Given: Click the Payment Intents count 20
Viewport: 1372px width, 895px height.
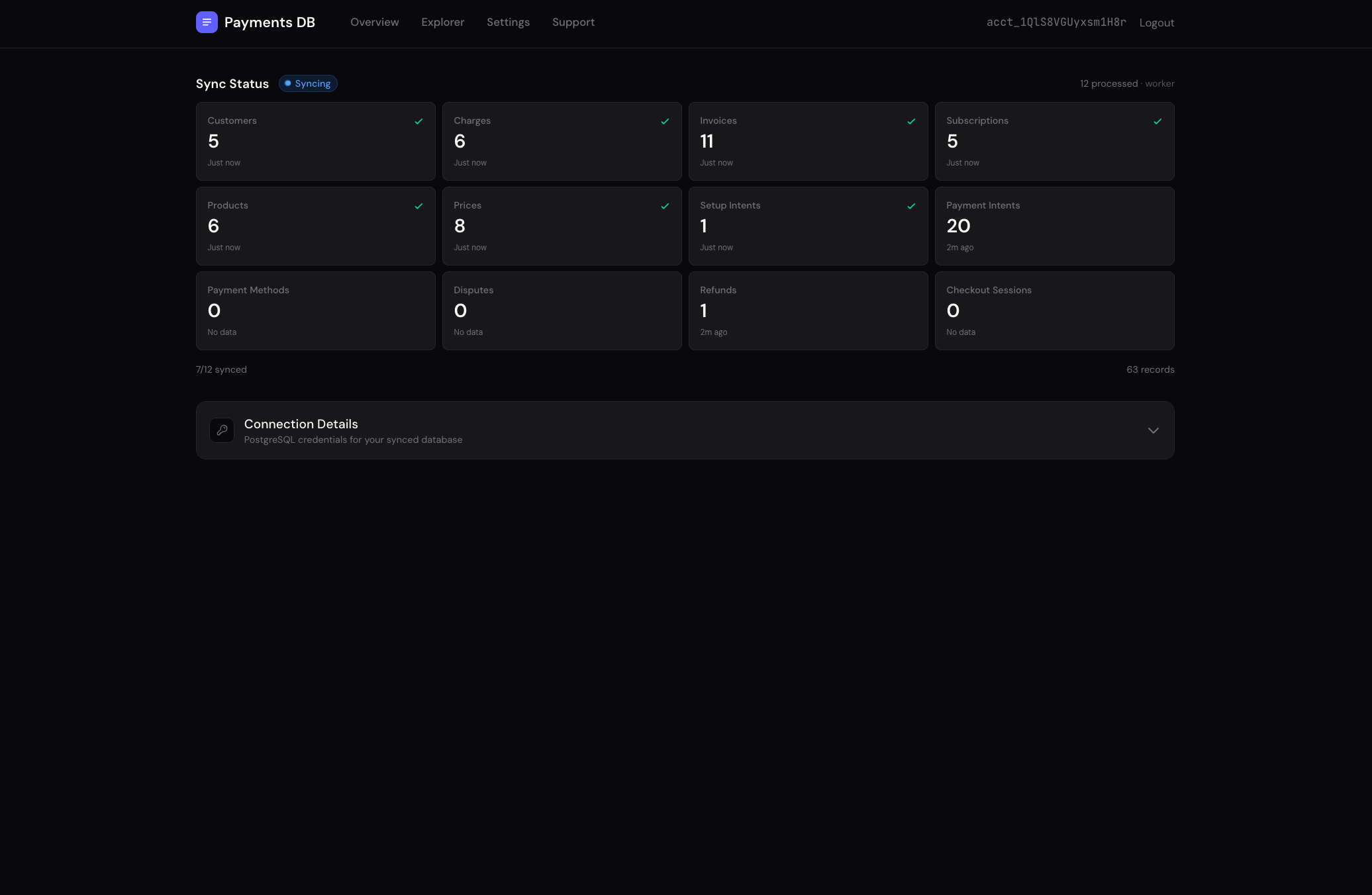Looking at the screenshot, I should 958,226.
